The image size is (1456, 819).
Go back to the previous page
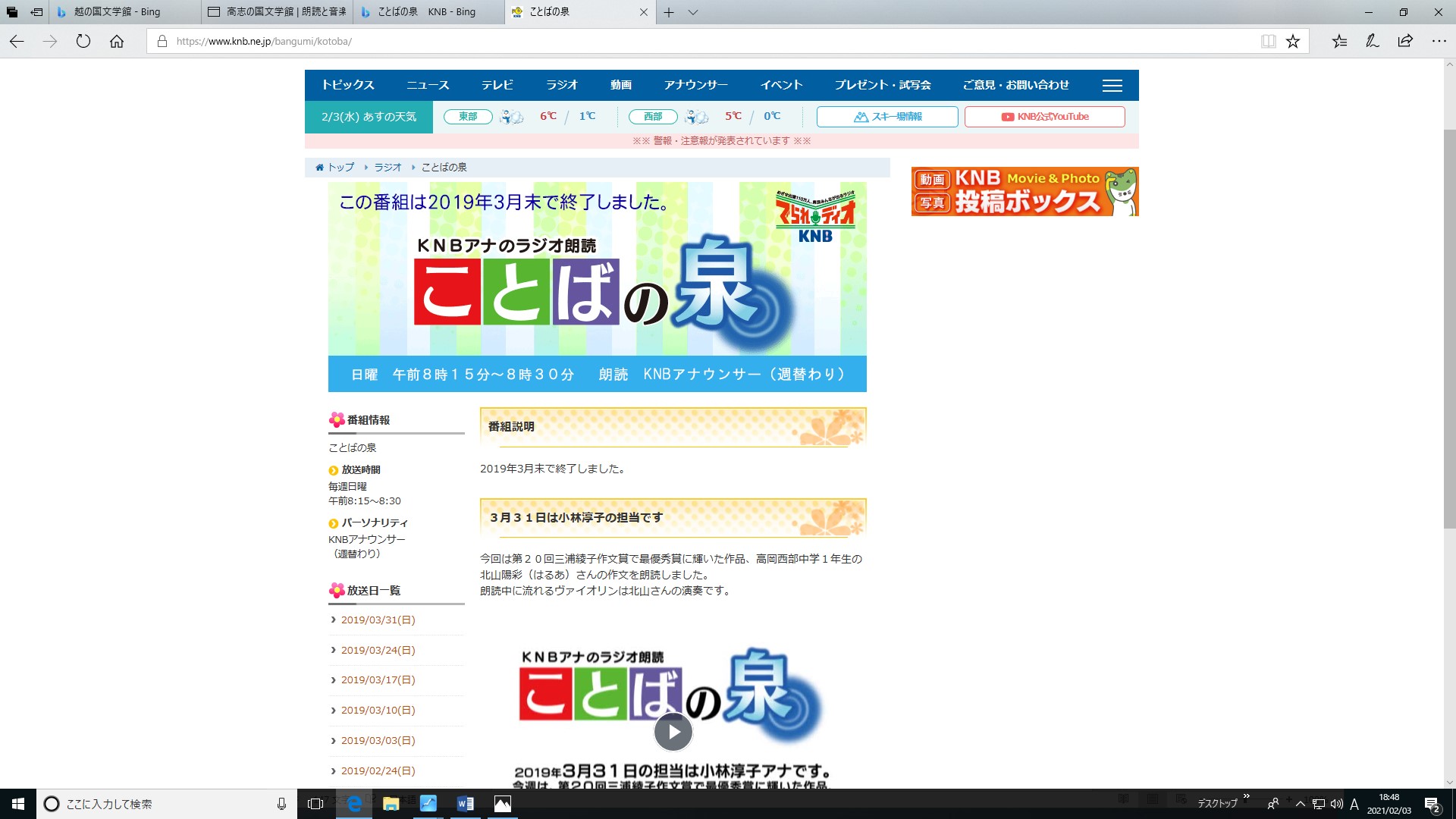tap(17, 42)
